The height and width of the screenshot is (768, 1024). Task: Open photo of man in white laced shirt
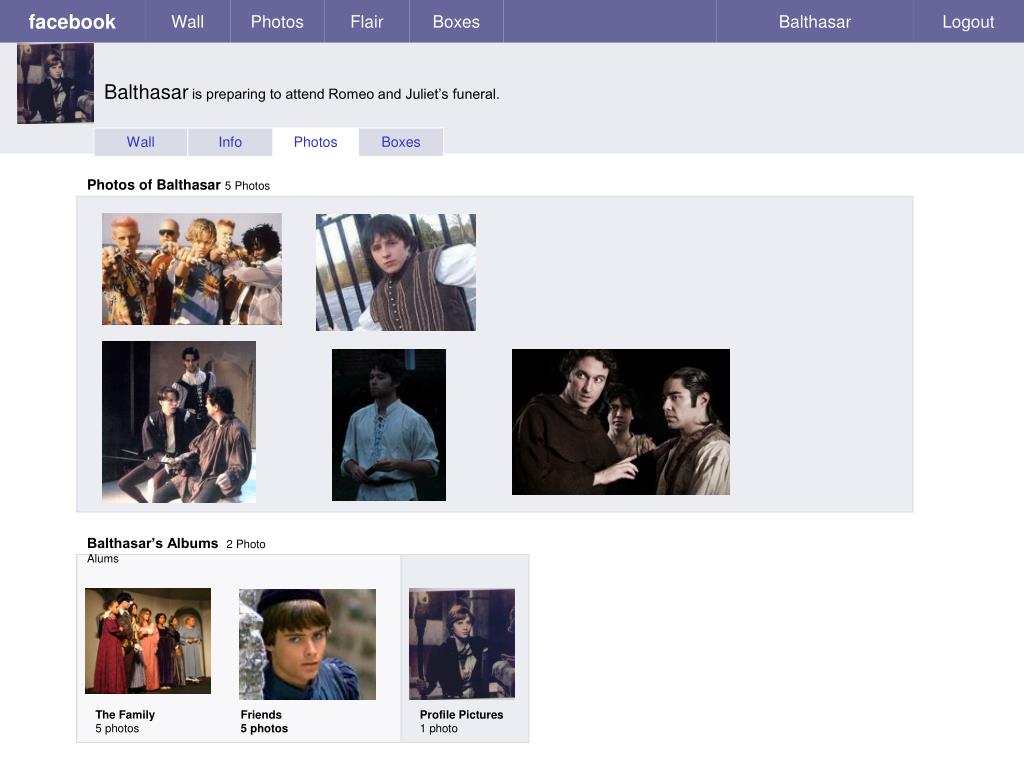[389, 425]
